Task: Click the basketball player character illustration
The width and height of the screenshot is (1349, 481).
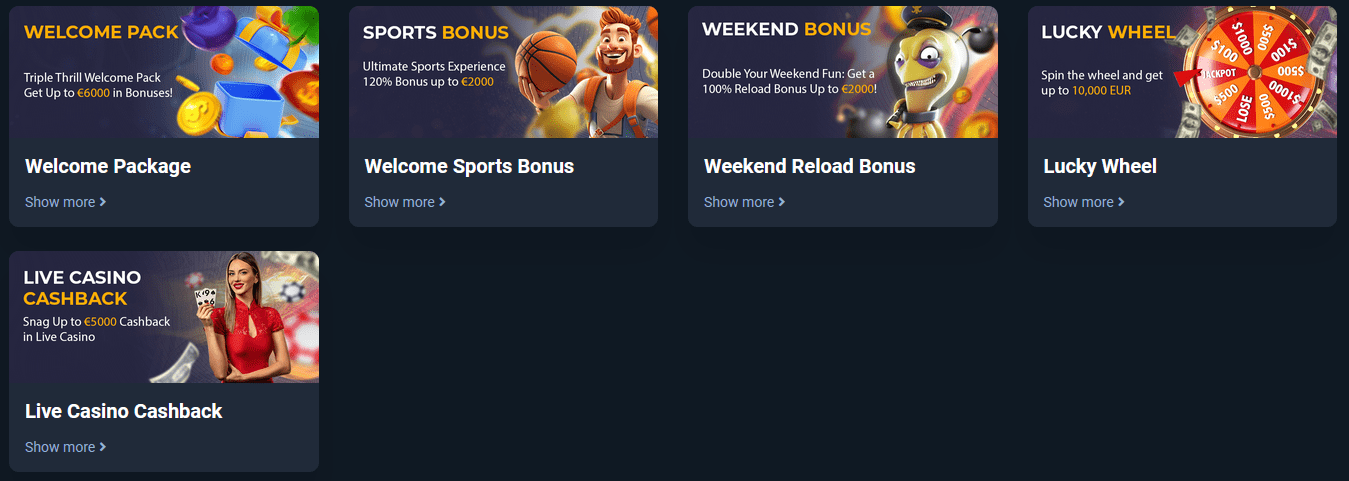Action: tap(590, 72)
